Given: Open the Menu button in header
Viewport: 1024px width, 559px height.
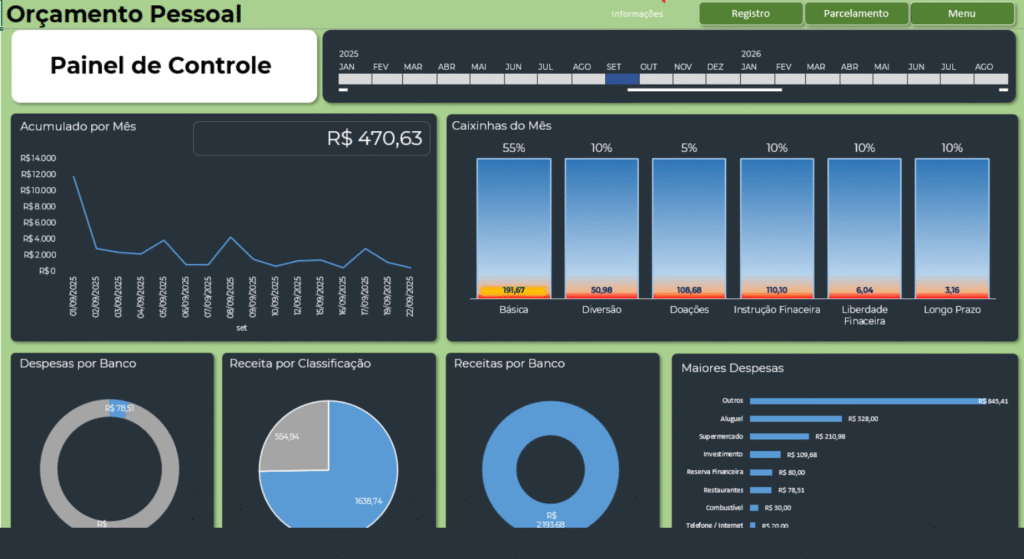Looking at the screenshot, I should click(961, 14).
